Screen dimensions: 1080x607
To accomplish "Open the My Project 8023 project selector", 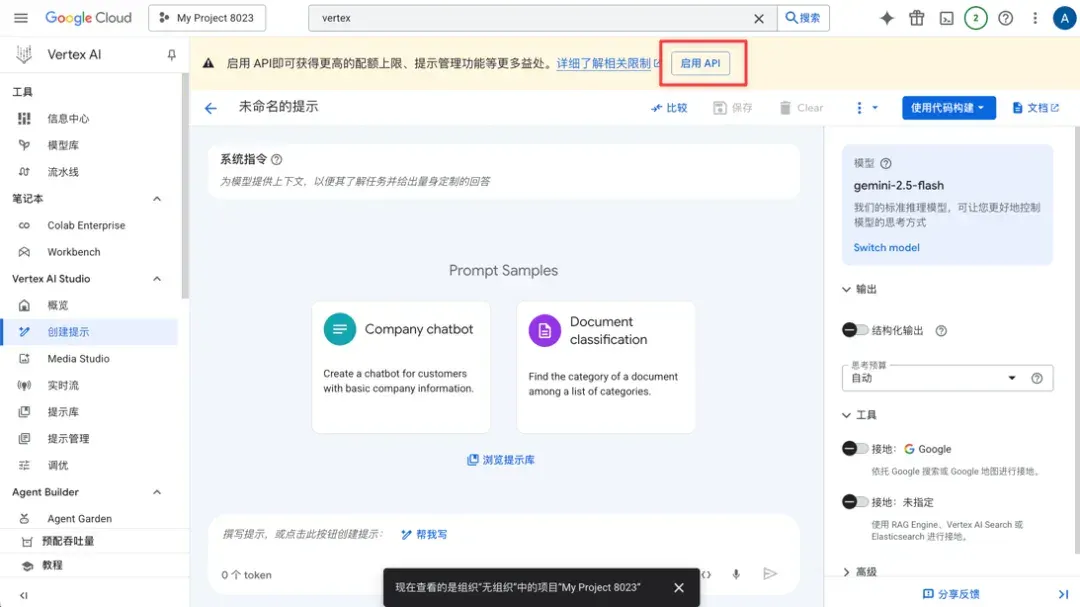I will 207,18.
